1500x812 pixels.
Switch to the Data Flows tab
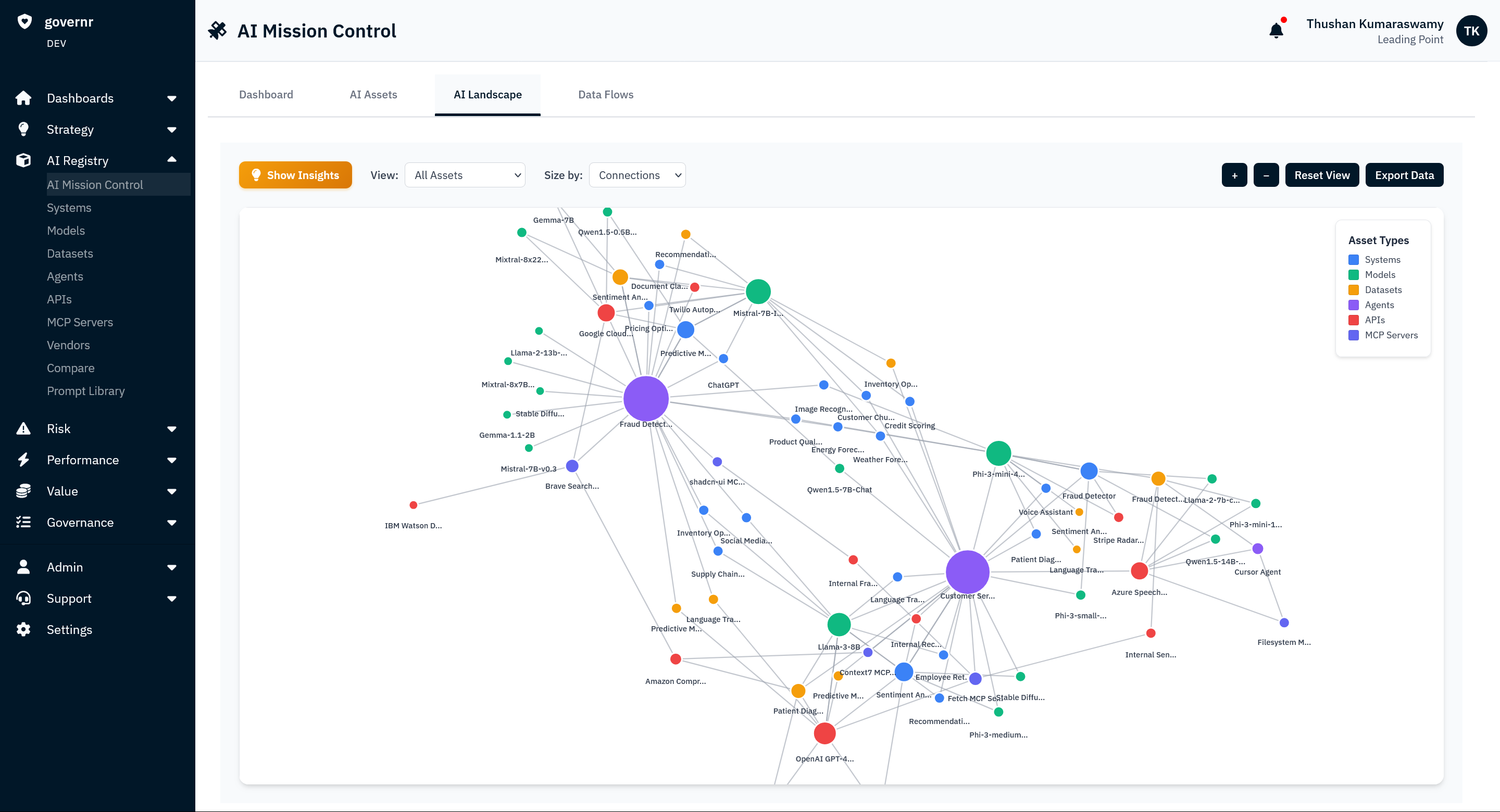coord(605,94)
